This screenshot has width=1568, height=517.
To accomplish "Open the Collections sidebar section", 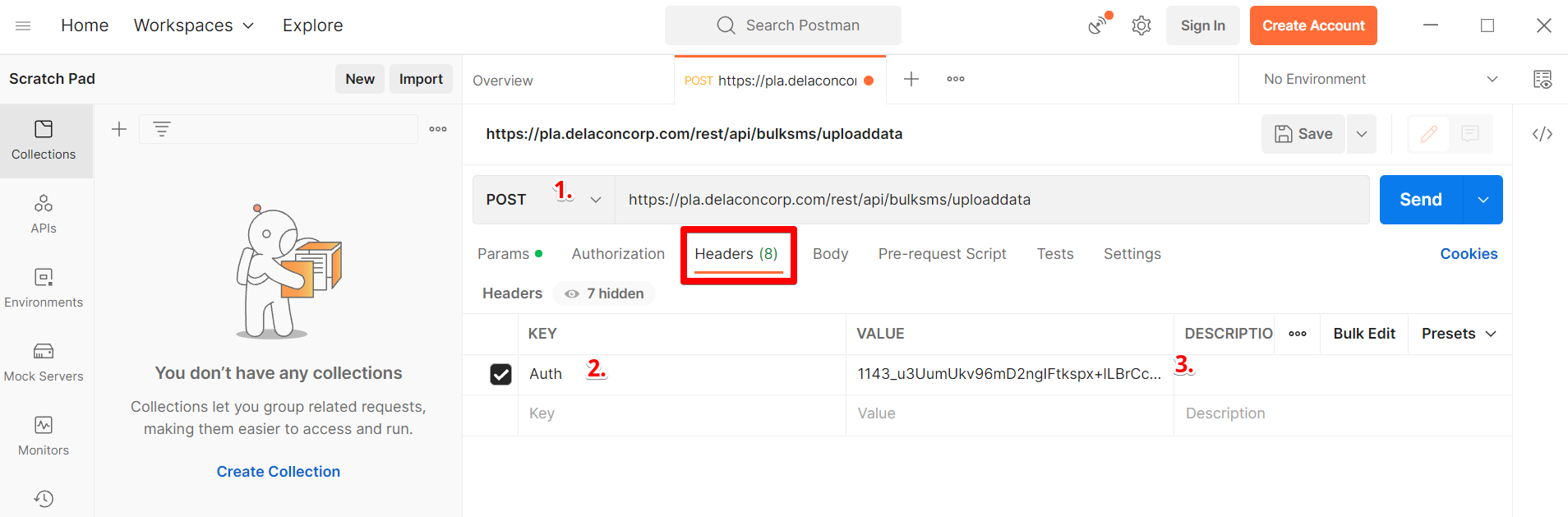I will [x=44, y=141].
